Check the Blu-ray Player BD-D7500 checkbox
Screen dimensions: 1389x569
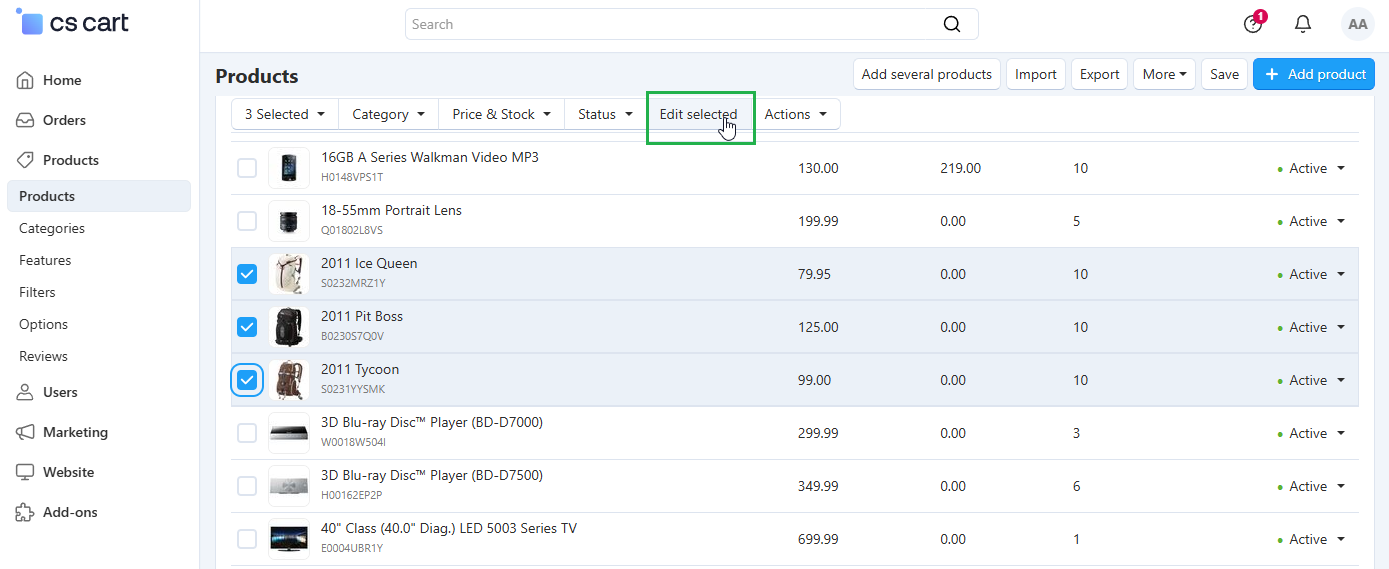click(x=247, y=486)
